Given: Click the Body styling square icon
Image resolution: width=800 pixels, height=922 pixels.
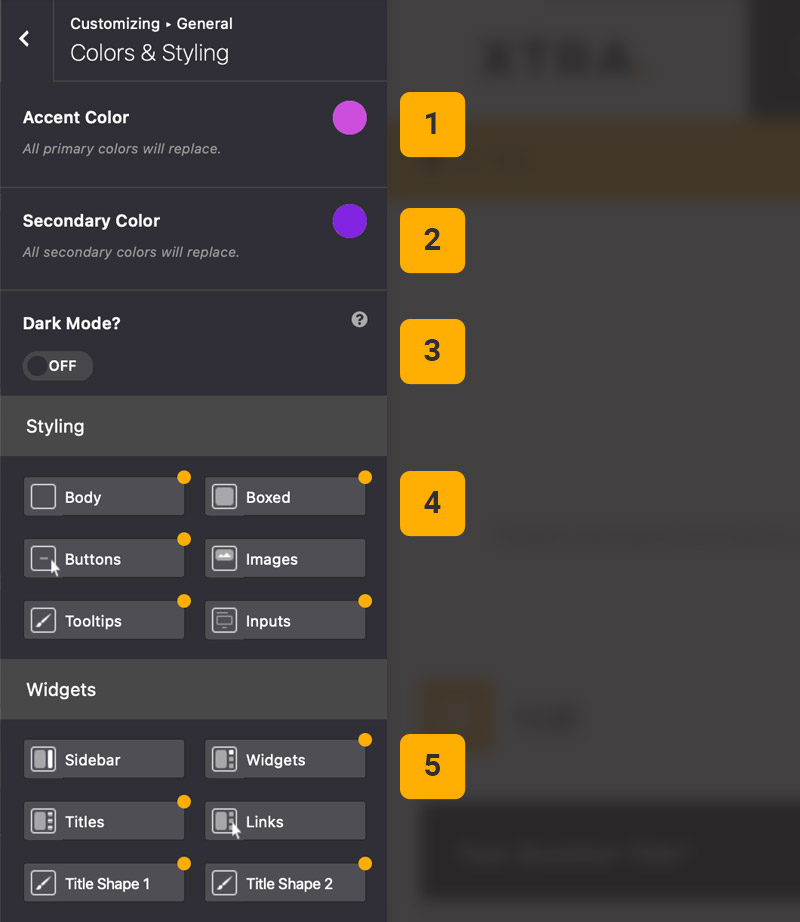Looking at the screenshot, I should pyautogui.click(x=43, y=497).
